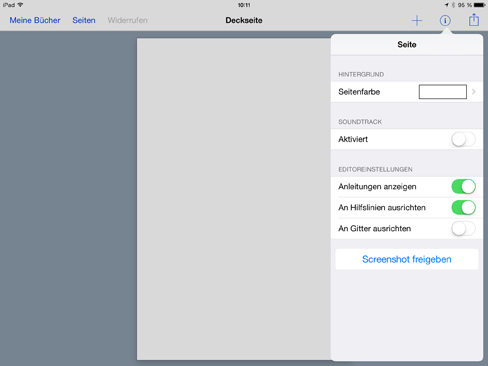
Task: Tap Screenshot freigeben button
Action: click(x=407, y=259)
